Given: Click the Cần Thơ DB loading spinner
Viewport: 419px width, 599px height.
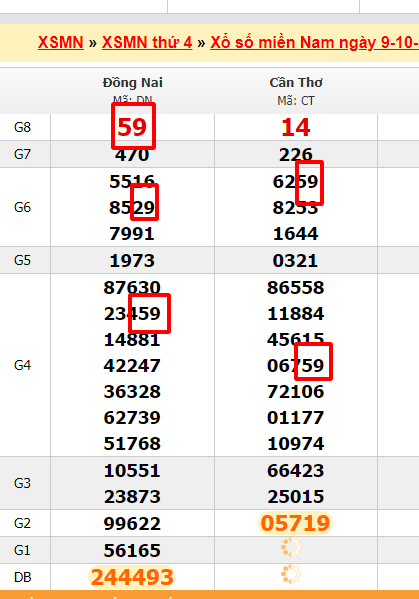Looking at the screenshot, I should point(291,574).
